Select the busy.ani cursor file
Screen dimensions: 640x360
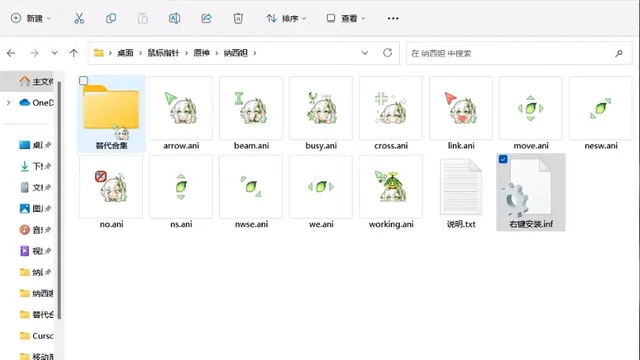(321, 113)
